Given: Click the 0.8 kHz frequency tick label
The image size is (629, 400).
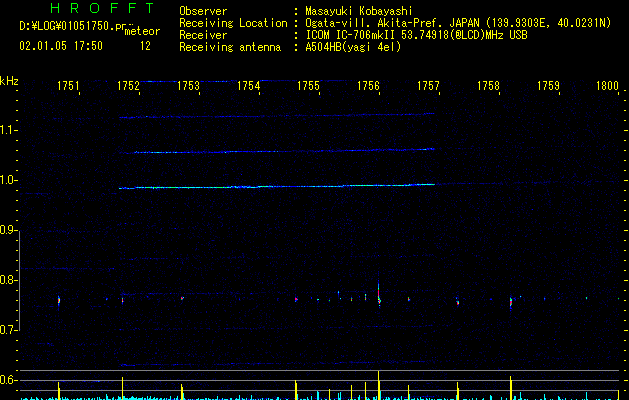Looking at the screenshot, I should pos(8,280).
